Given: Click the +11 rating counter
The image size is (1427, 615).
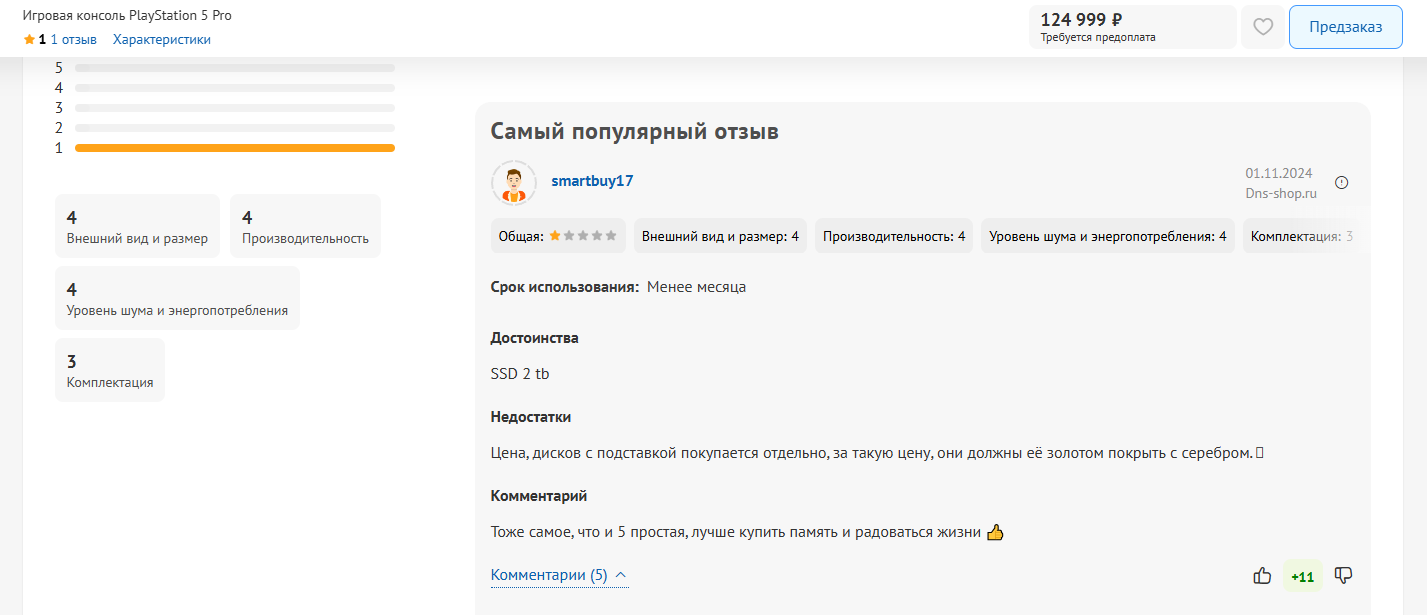Looking at the screenshot, I should pyautogui.click(x=1303, y=576).
